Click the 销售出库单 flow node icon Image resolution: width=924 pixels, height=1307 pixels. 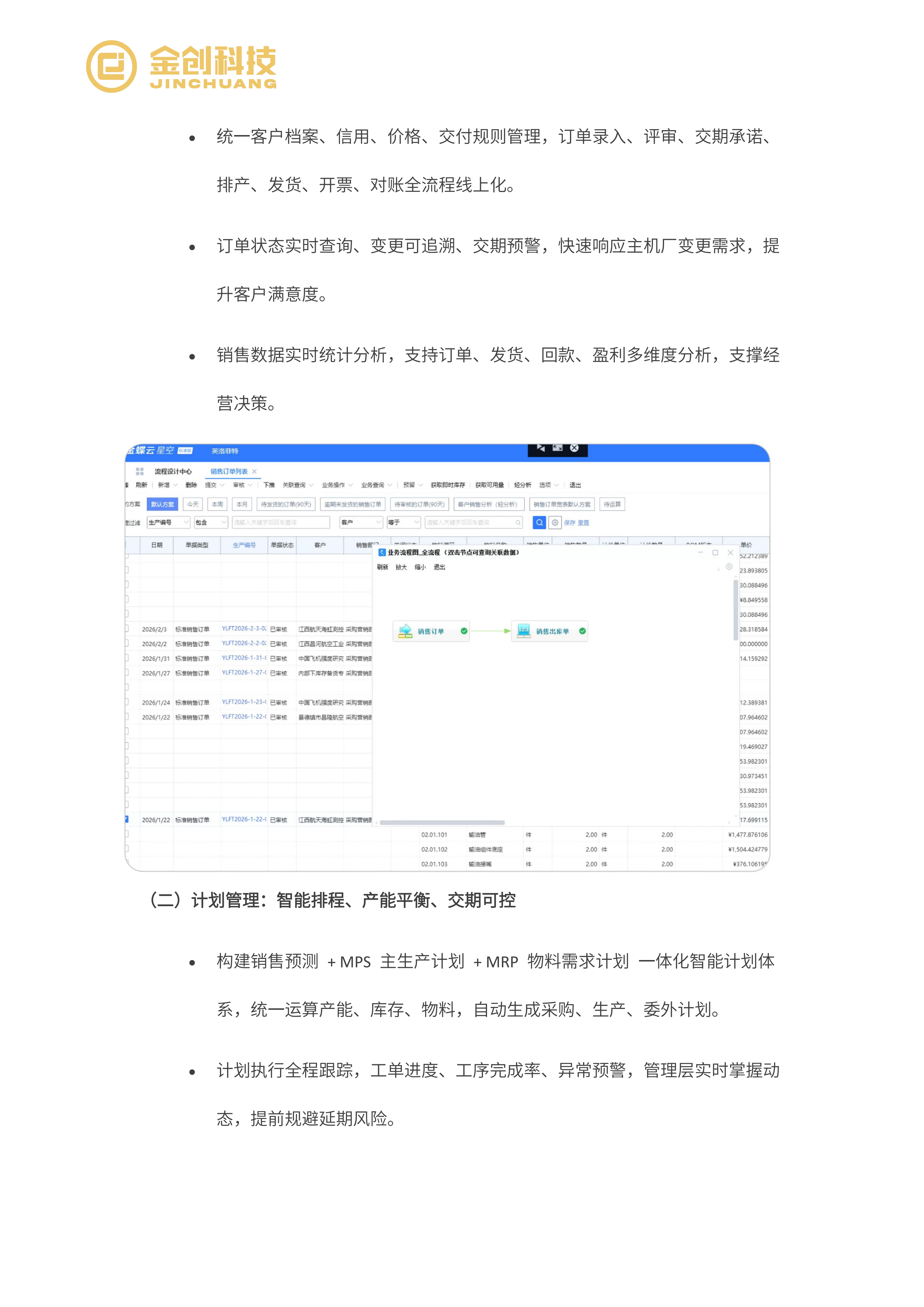pyautogui.click(x=524, y=631)
